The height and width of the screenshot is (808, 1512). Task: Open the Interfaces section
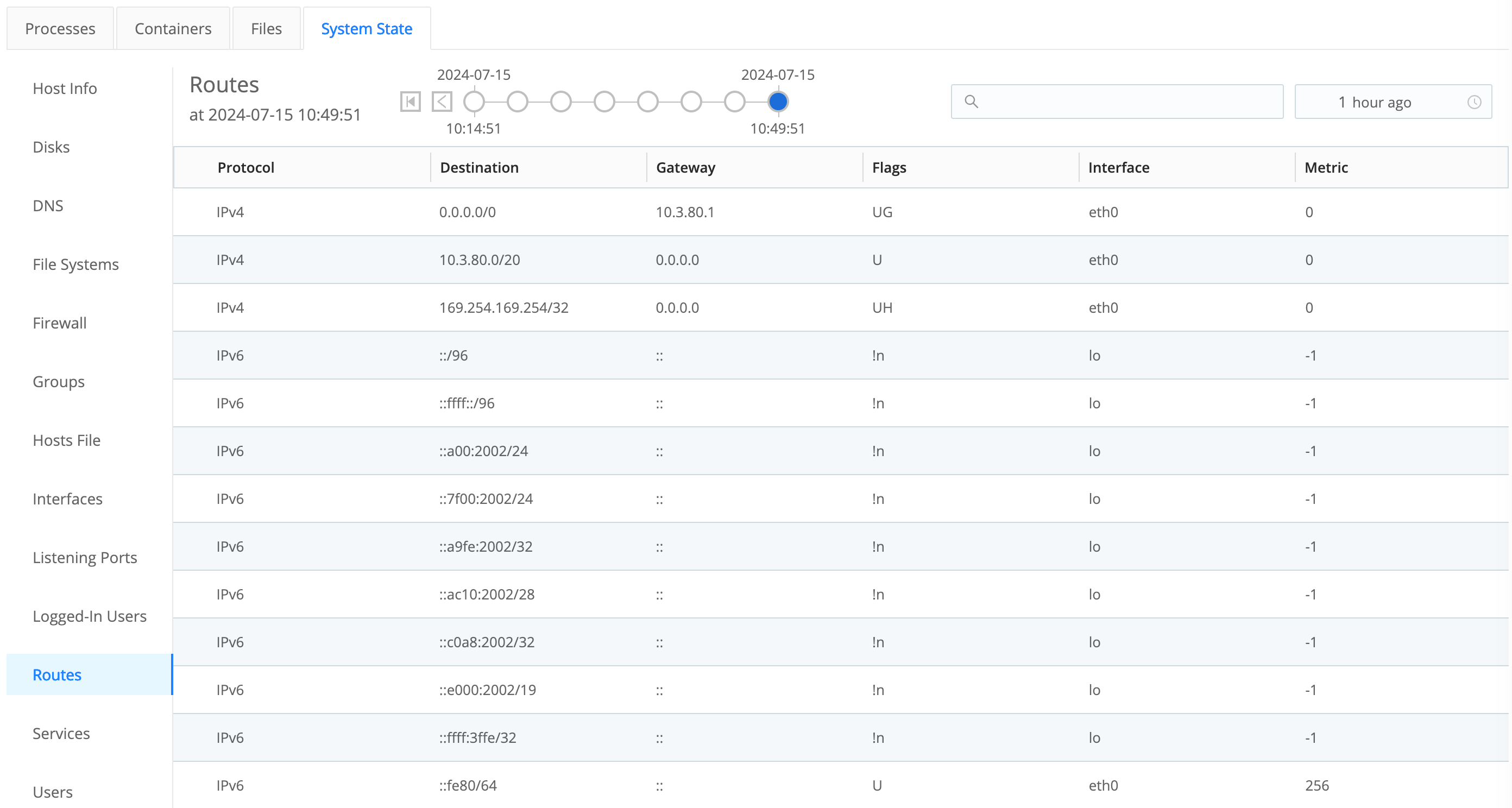pos(67,498)
